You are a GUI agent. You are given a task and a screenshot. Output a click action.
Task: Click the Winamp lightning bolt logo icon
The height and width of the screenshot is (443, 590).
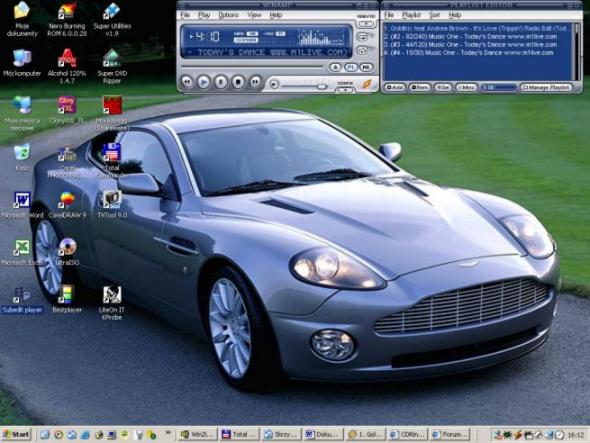(x=366, y=84)
